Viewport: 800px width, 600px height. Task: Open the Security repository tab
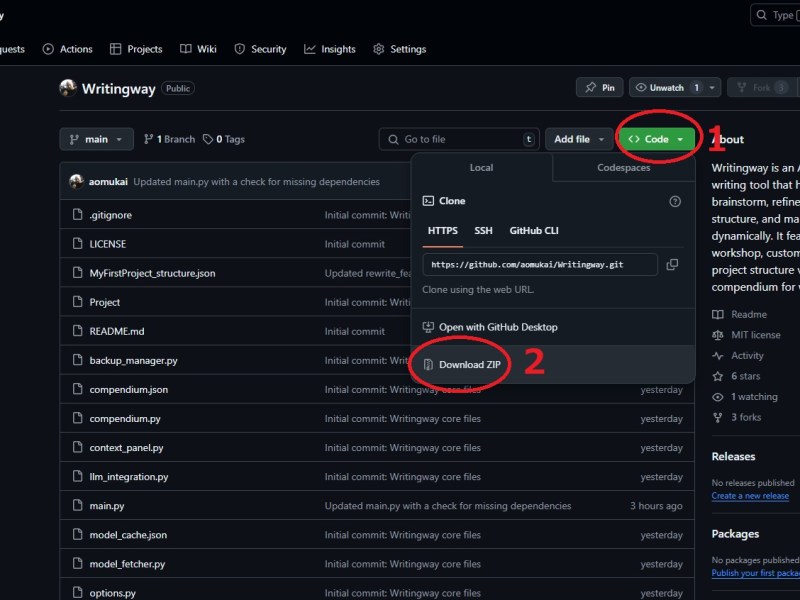pos(260,49)
